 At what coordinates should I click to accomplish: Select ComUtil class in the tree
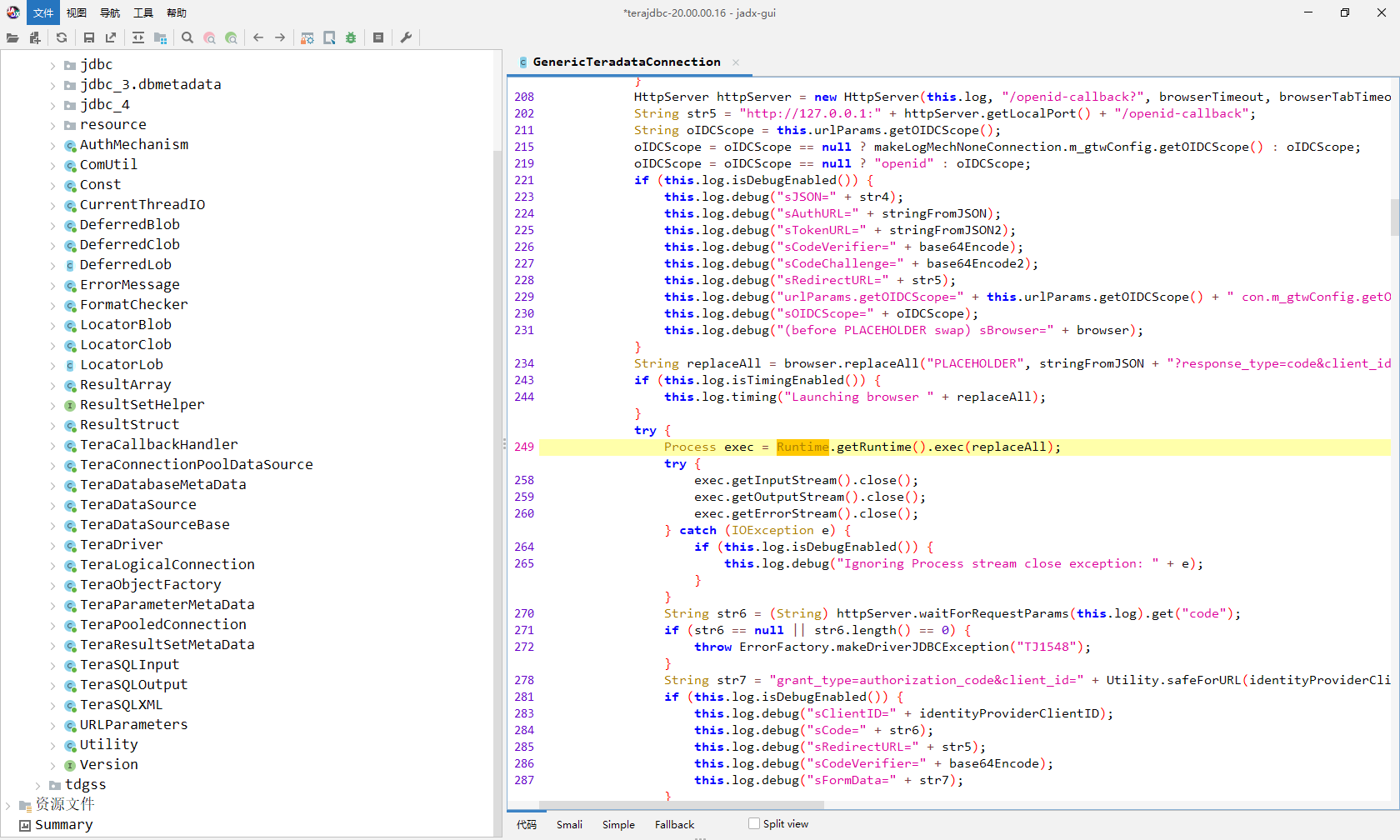pos(109,165)
